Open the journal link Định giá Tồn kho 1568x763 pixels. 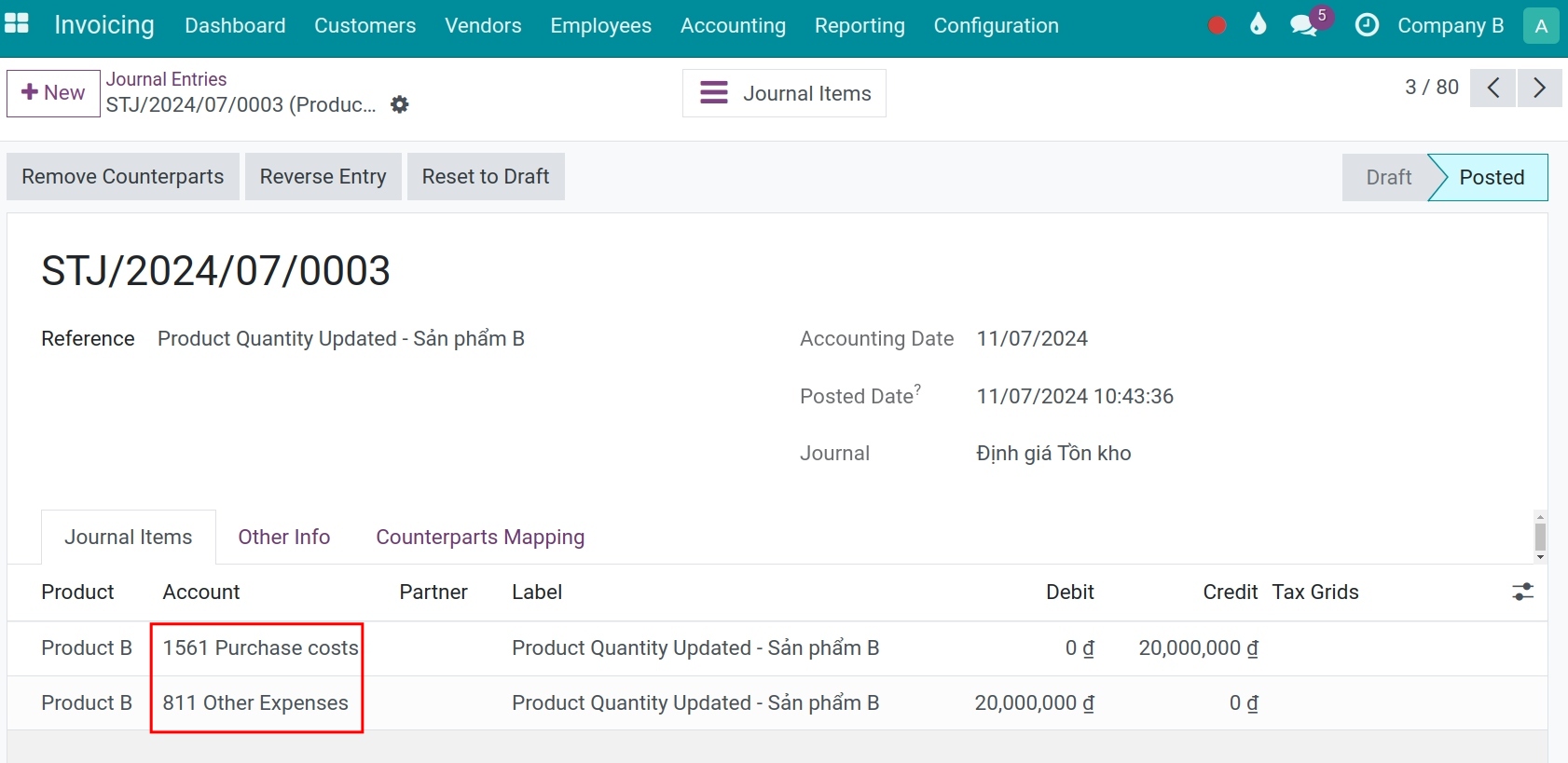[1053, 453]
